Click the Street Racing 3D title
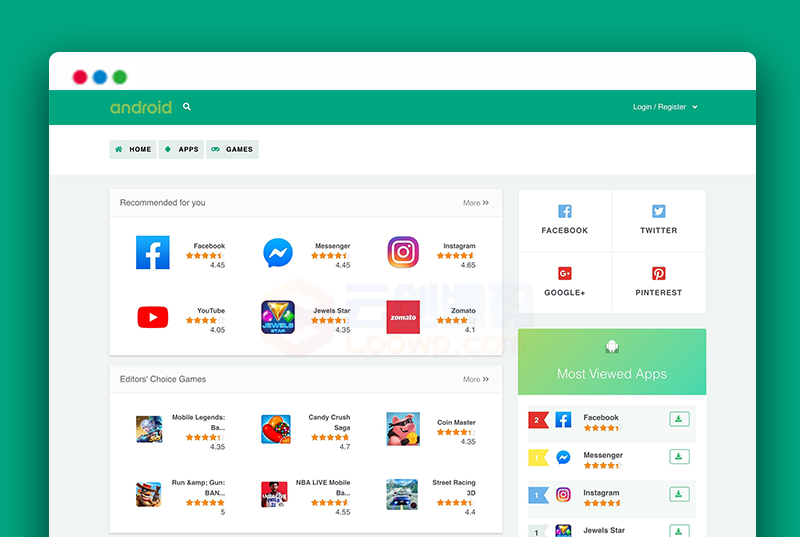Screen dimensions: 800x537 click(x=454, y=488)
